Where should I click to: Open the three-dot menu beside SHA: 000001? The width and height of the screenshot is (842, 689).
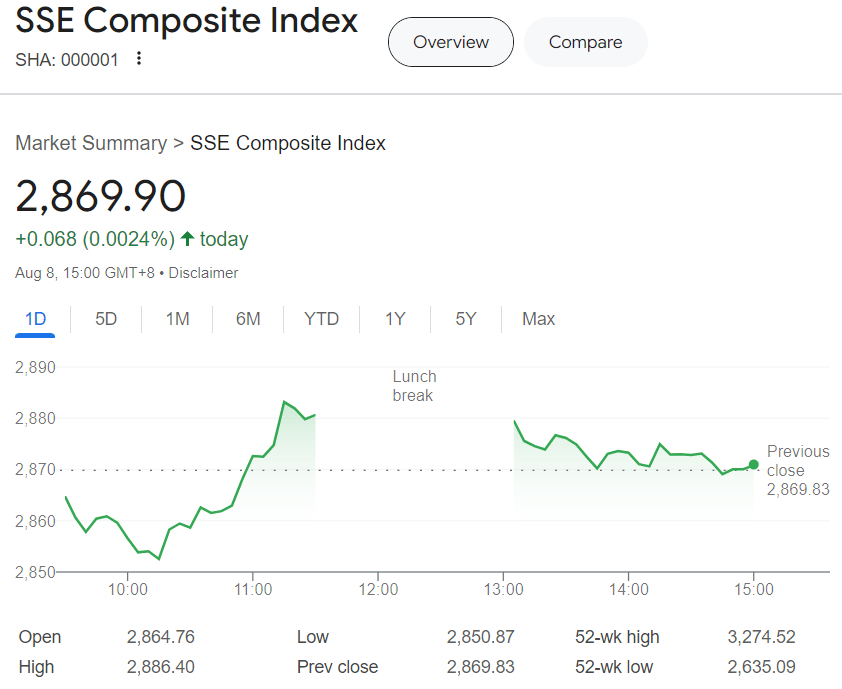click(138, 59)
